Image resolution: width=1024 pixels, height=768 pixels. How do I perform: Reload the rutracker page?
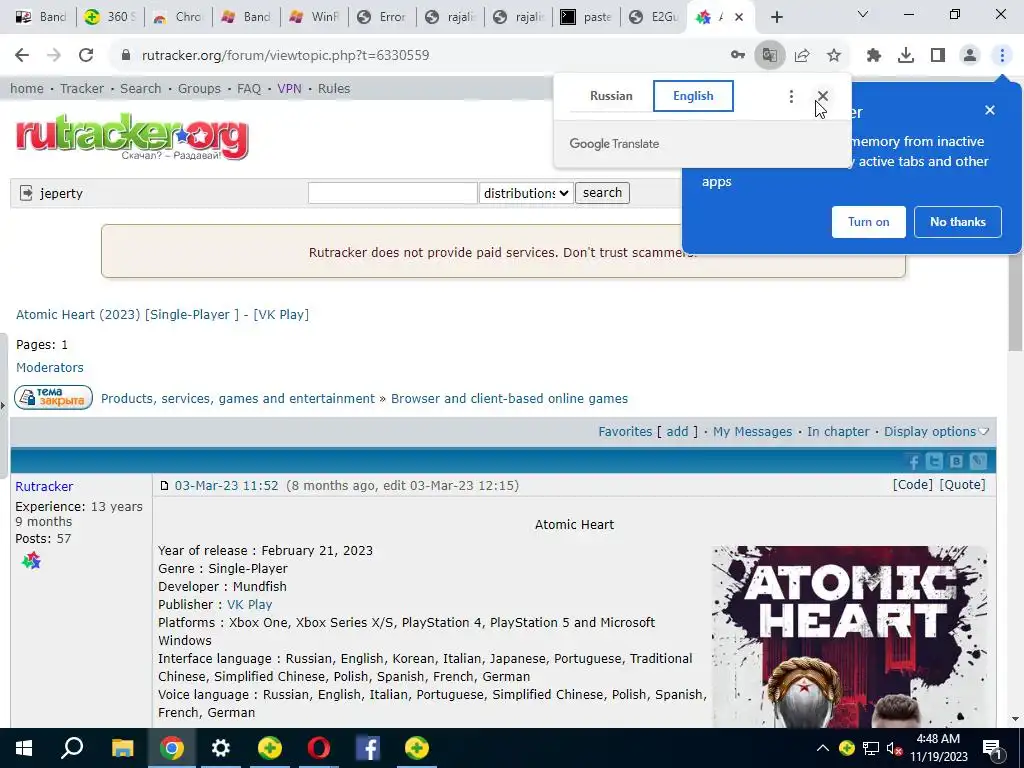(86, 56)
